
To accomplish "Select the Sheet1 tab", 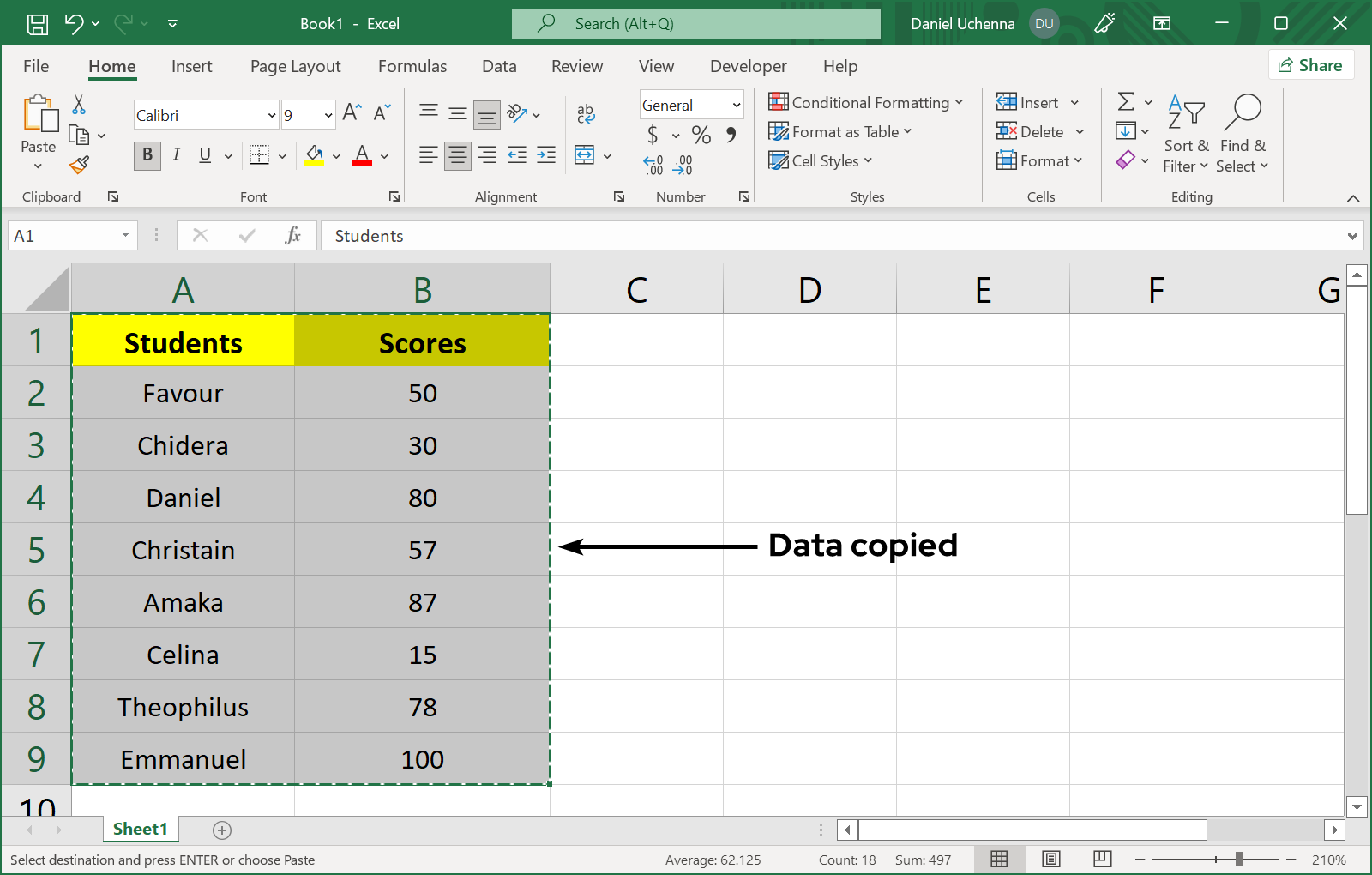I will 141,829.
